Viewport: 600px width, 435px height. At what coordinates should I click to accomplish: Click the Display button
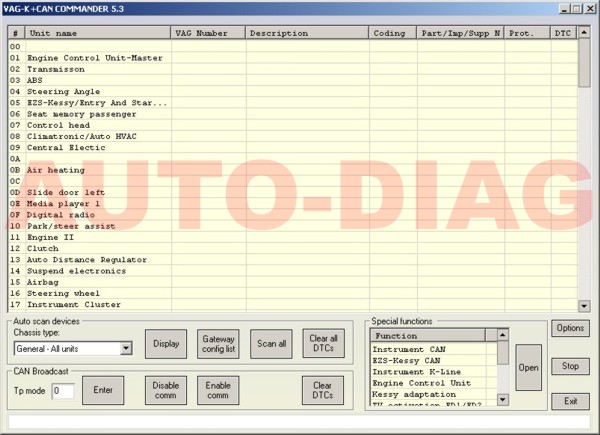coord(166,344)
